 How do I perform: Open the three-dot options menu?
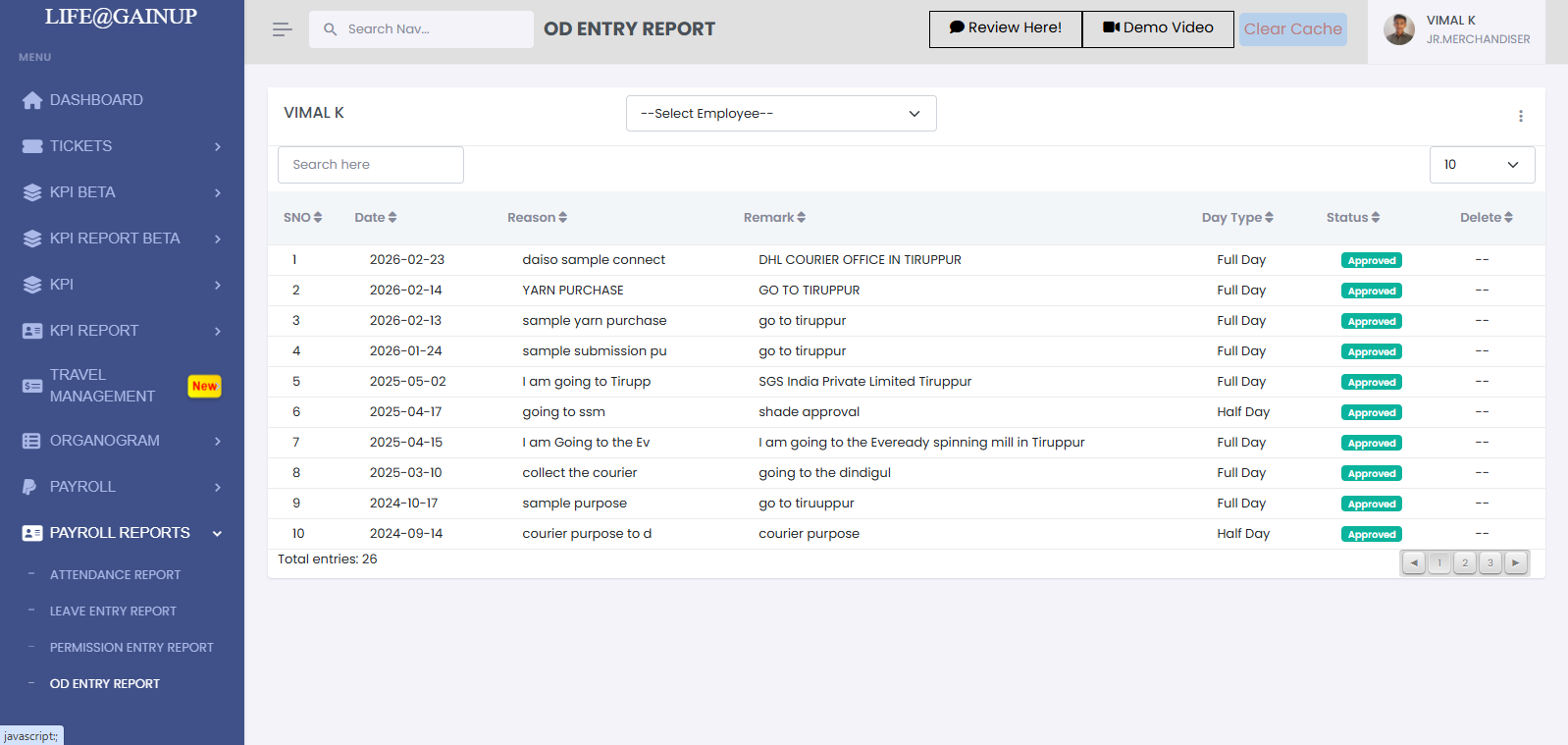tap(1520, 116)
